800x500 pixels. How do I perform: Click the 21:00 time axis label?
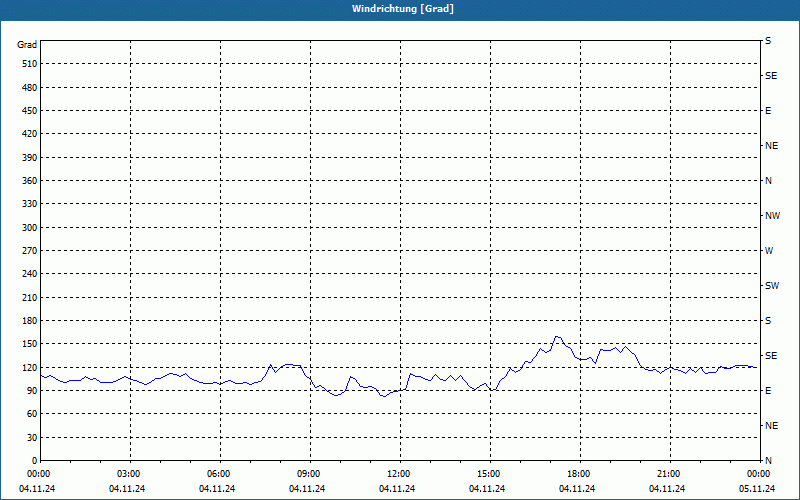point(669,474)
